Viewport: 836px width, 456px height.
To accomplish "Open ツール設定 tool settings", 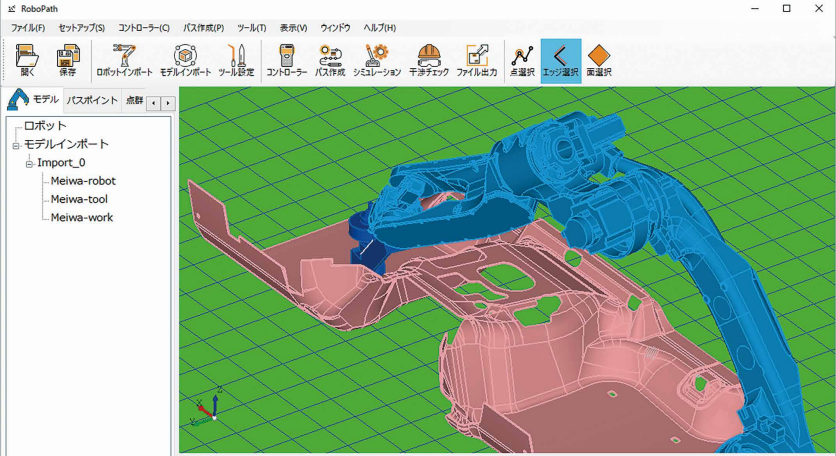I will pos(236,60).
